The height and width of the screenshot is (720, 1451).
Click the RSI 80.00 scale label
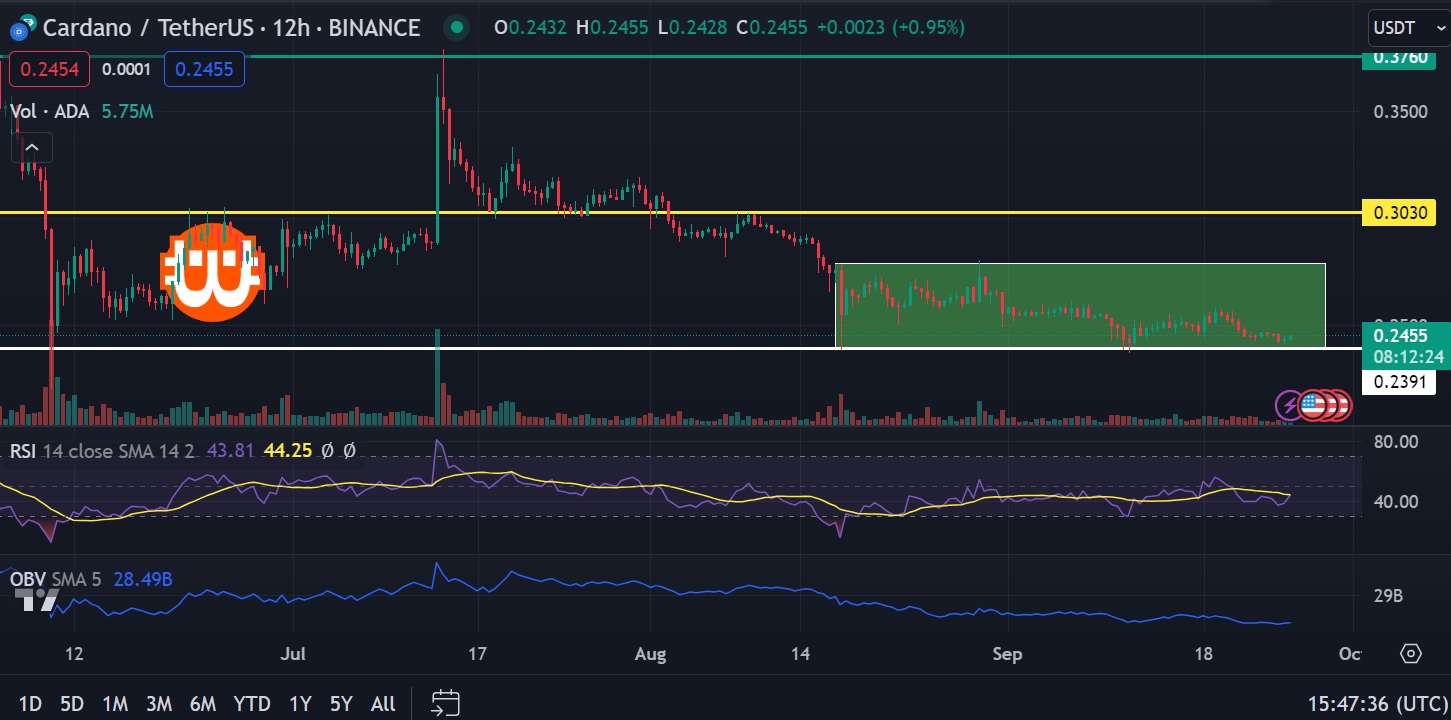pos(1394,441)
